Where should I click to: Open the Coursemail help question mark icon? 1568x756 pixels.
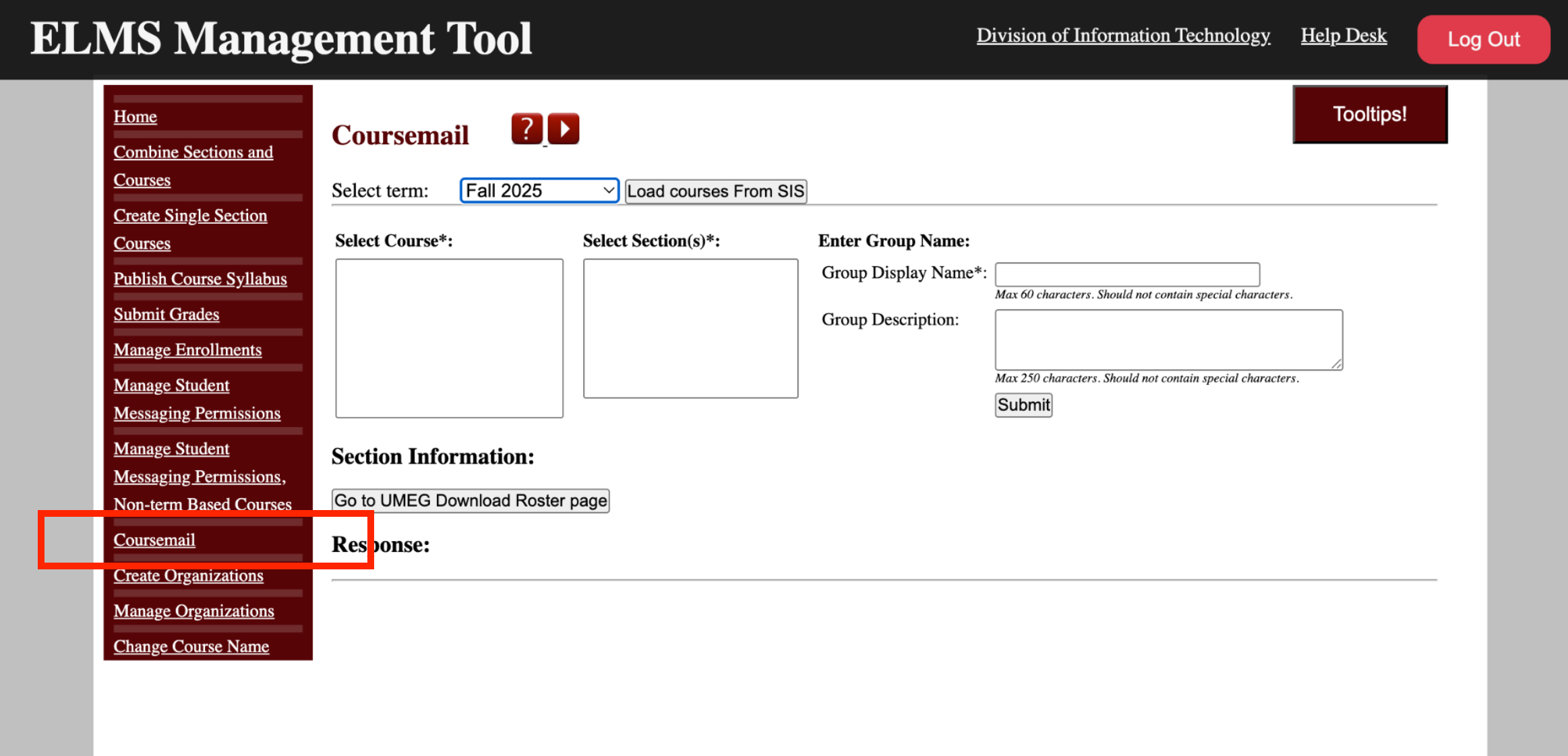coord(527,129)
